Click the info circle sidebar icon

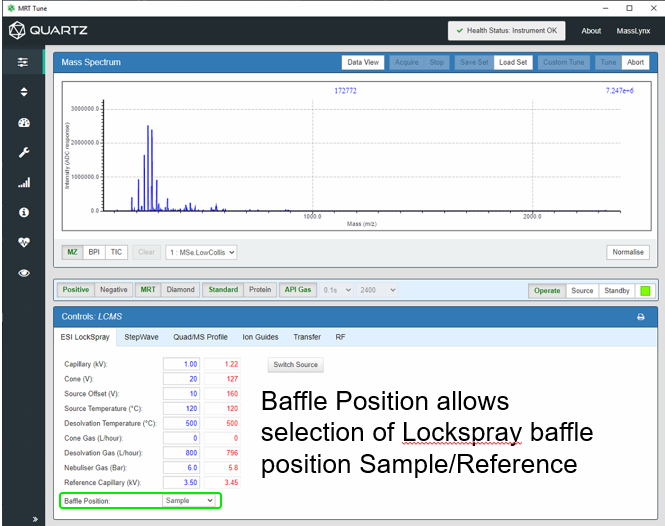coord(23,213)
